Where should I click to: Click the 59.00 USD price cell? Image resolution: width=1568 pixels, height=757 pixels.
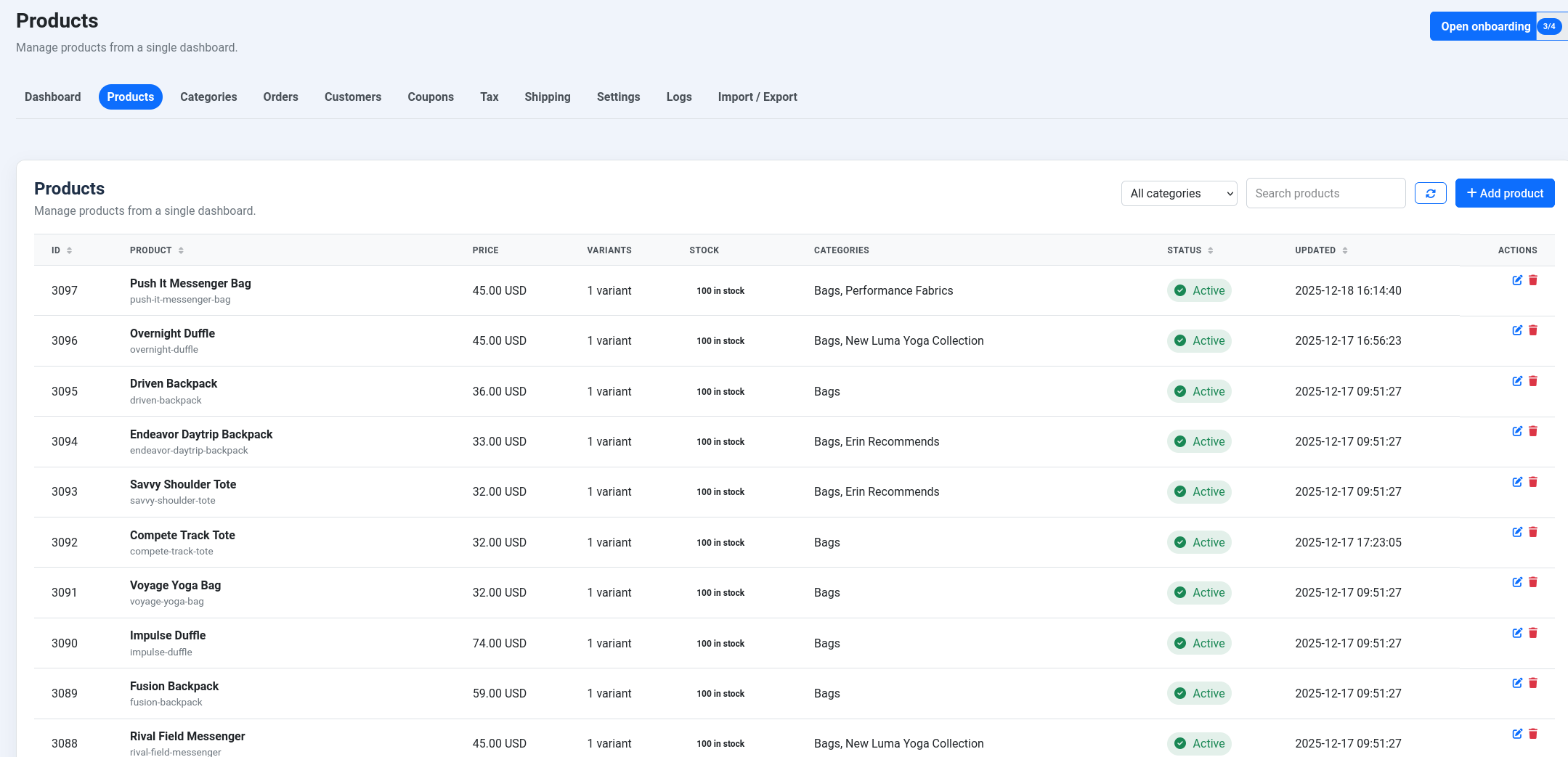point(500,693)
